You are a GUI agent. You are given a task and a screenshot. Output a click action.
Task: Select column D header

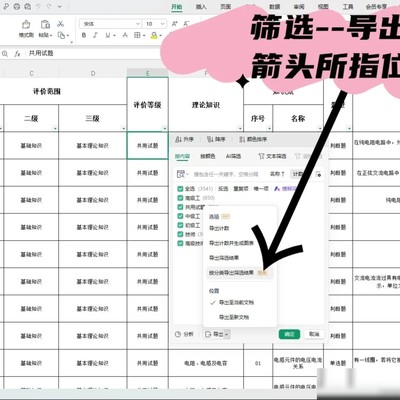pyautogui.click(x=93, y=73)
